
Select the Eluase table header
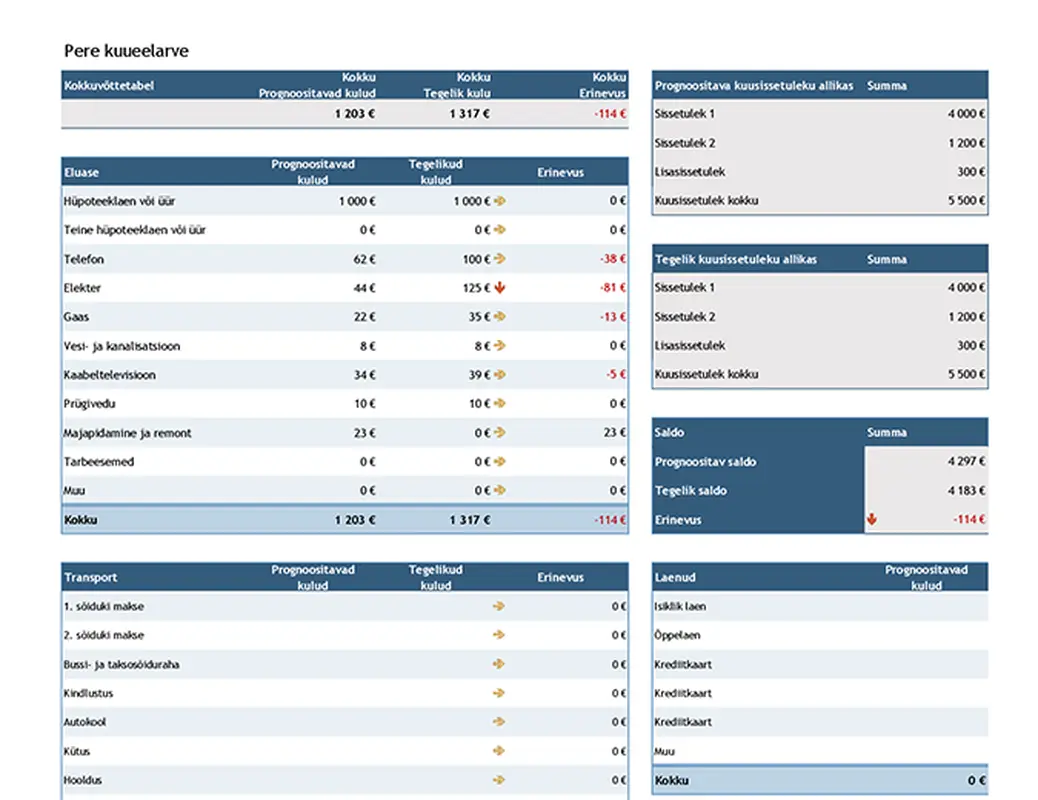click(x=82, y=172)
